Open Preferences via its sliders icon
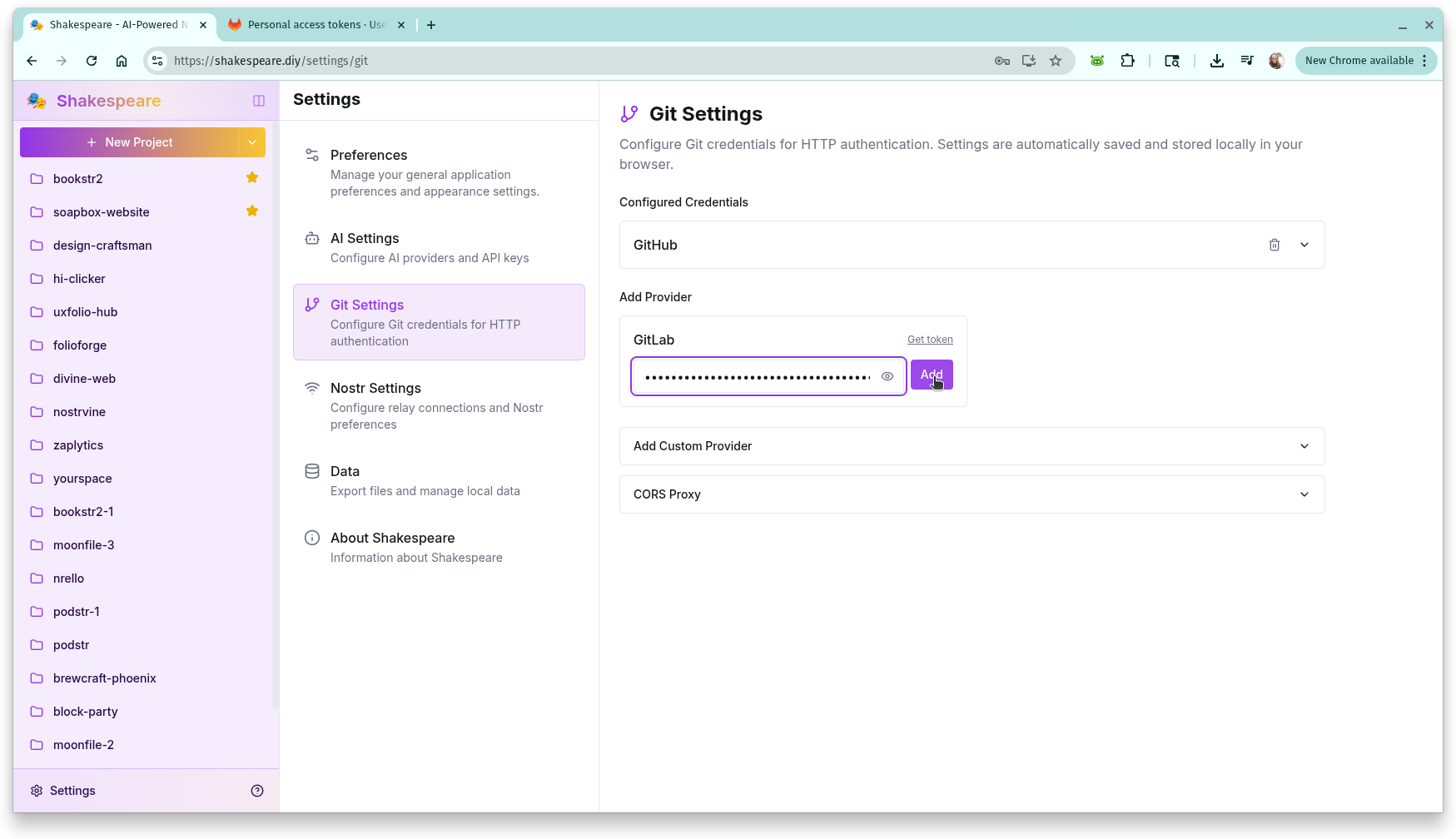The height and width of the screenshot is (839, 1456). [312, 155]
